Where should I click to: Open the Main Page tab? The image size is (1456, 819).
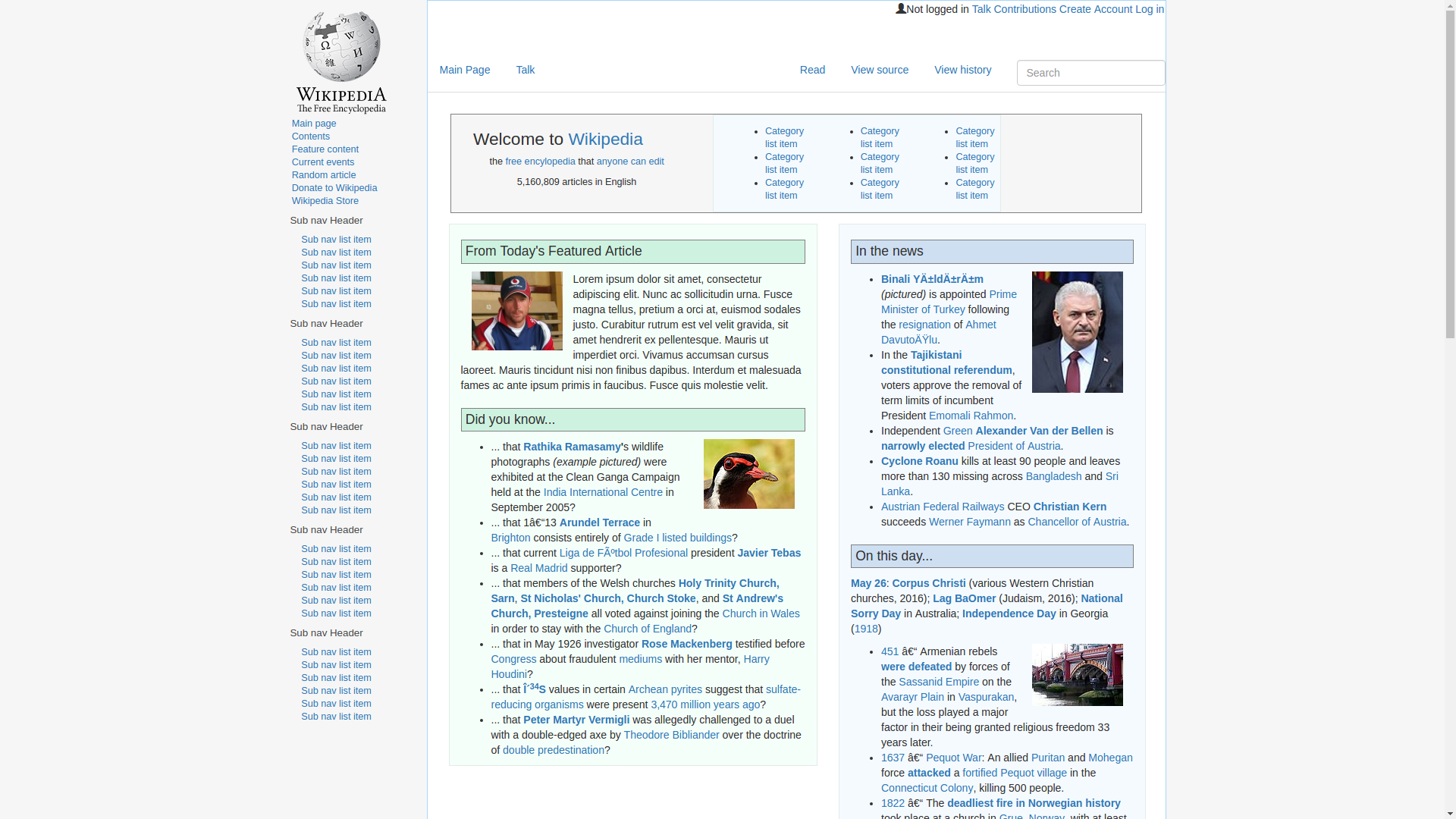[x=465, y=70]
